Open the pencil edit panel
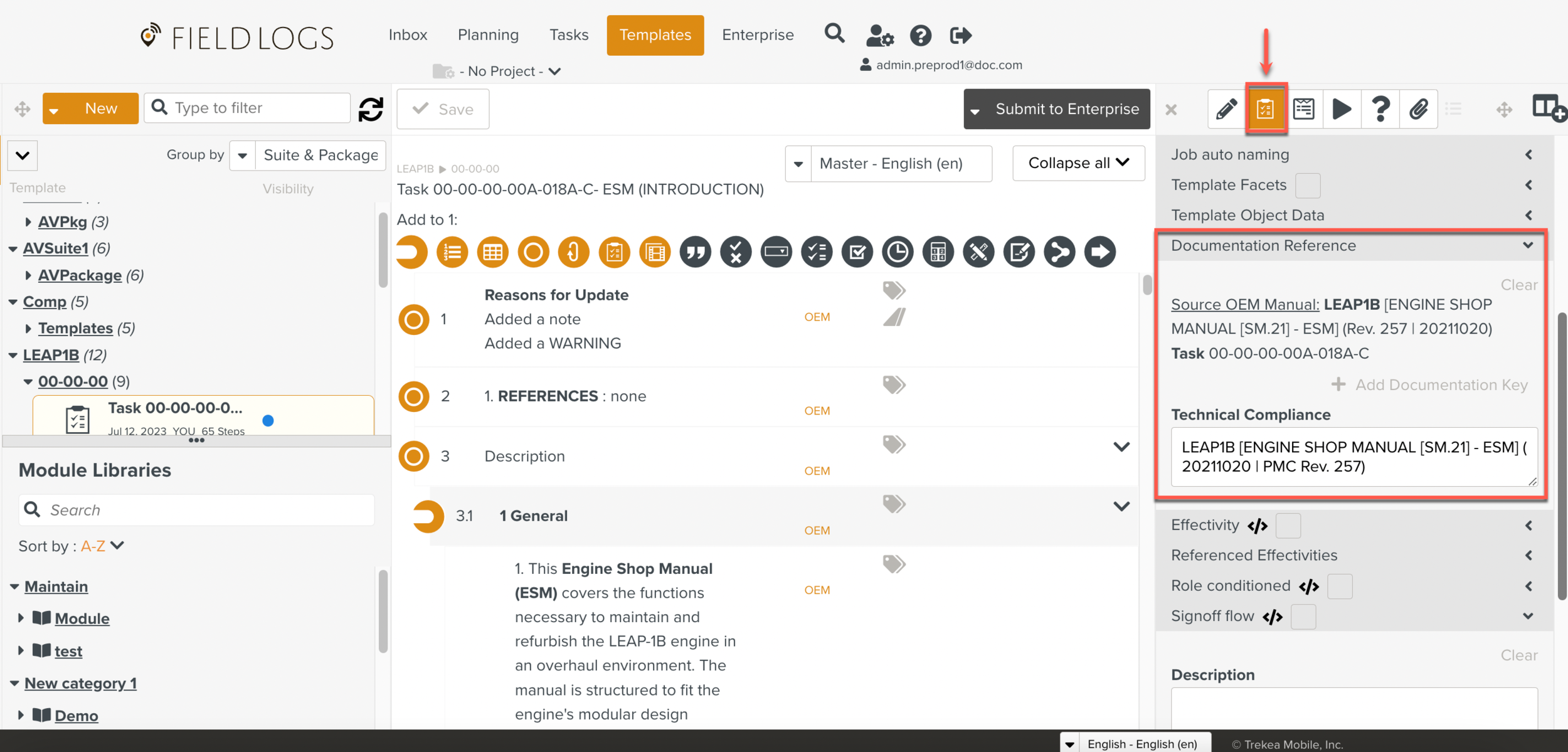 1227,109
